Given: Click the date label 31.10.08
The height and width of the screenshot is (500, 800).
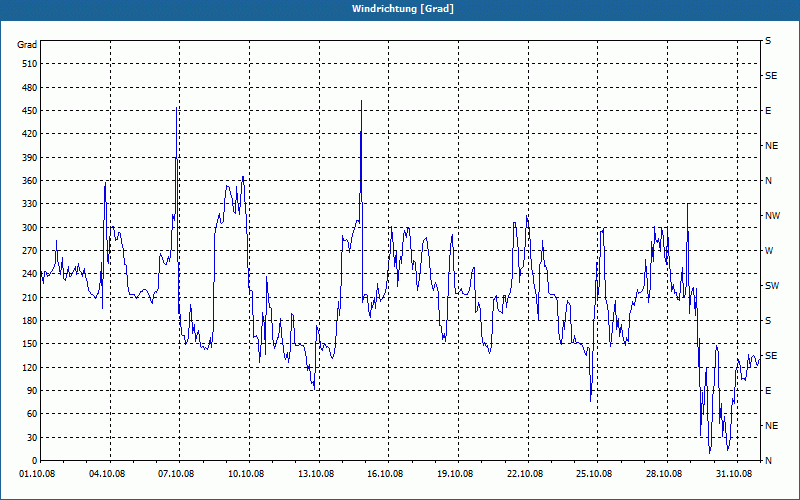Looking at the screenshot, I should pos(734,474).
